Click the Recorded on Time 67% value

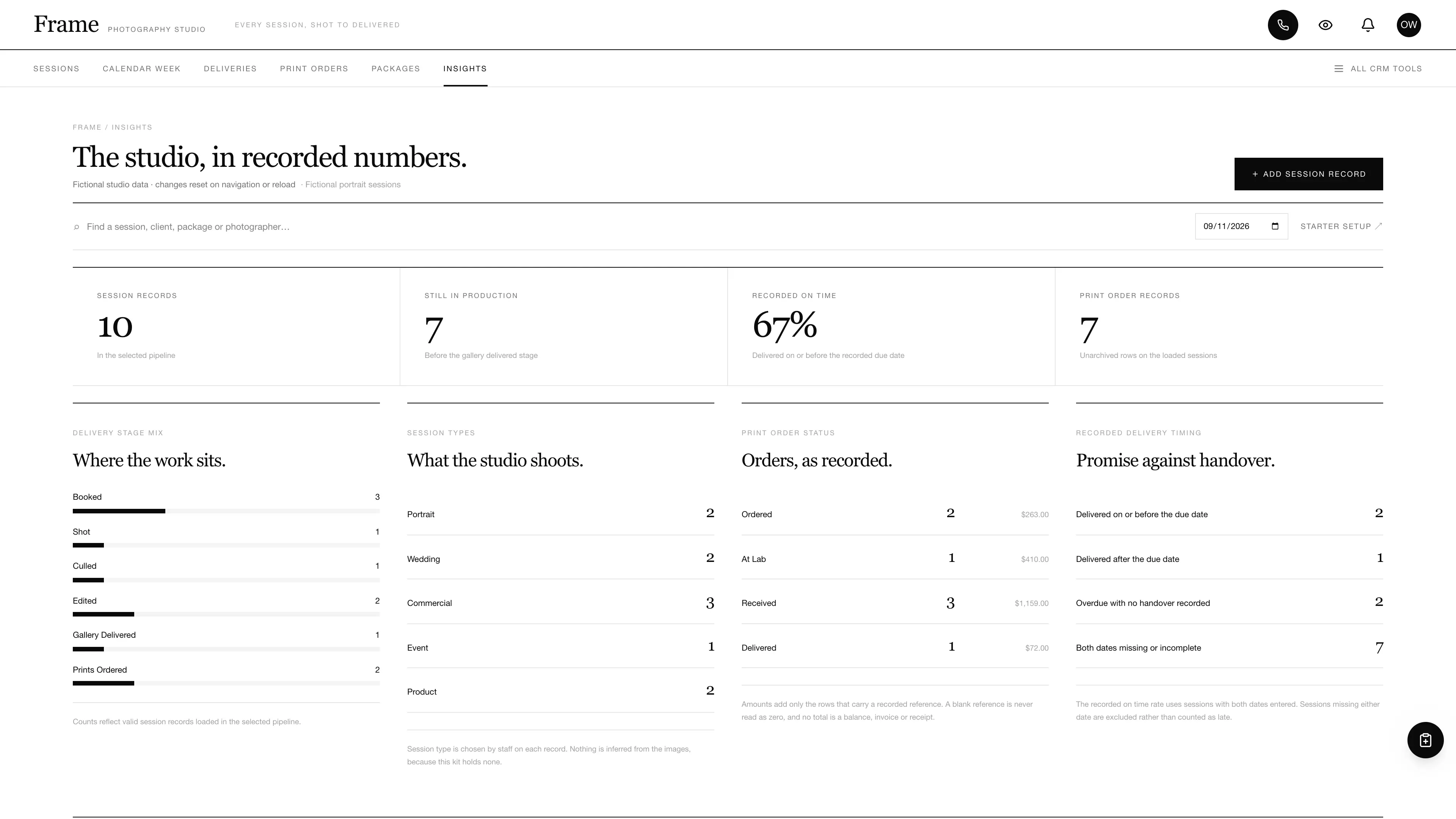point(784,326)
